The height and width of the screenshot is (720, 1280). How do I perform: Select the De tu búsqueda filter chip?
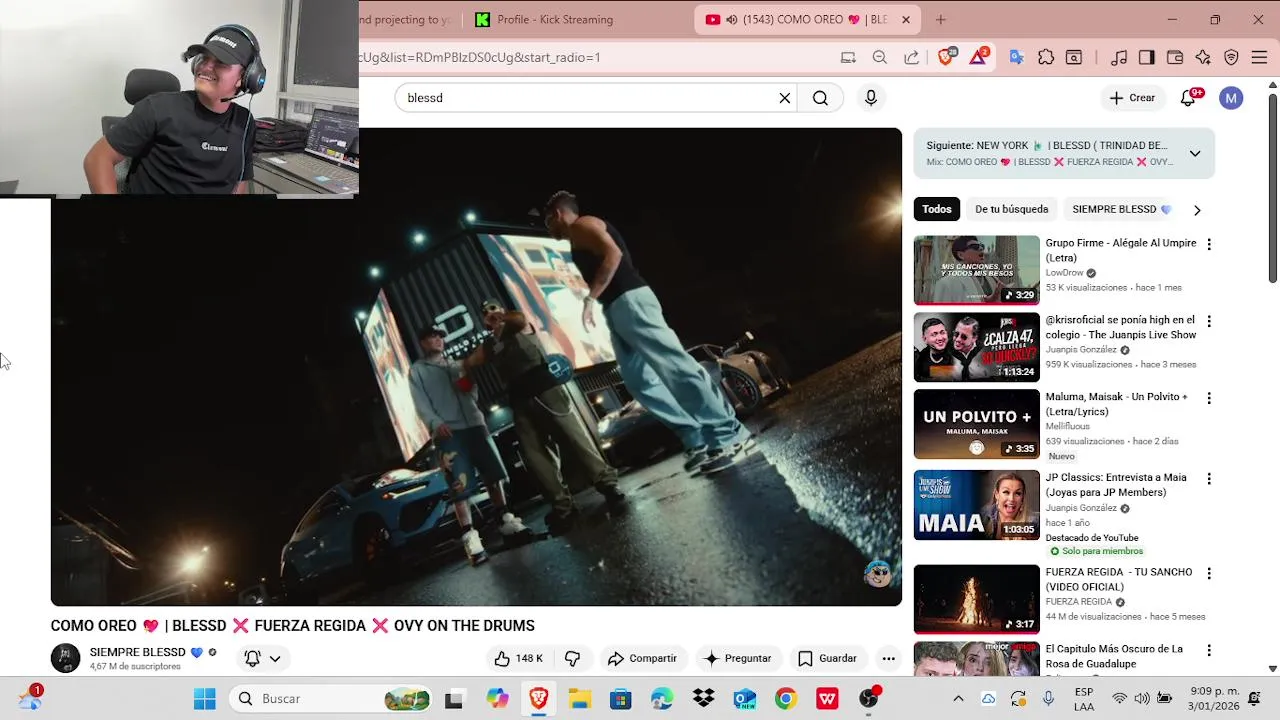click(x=1012, y=209)
